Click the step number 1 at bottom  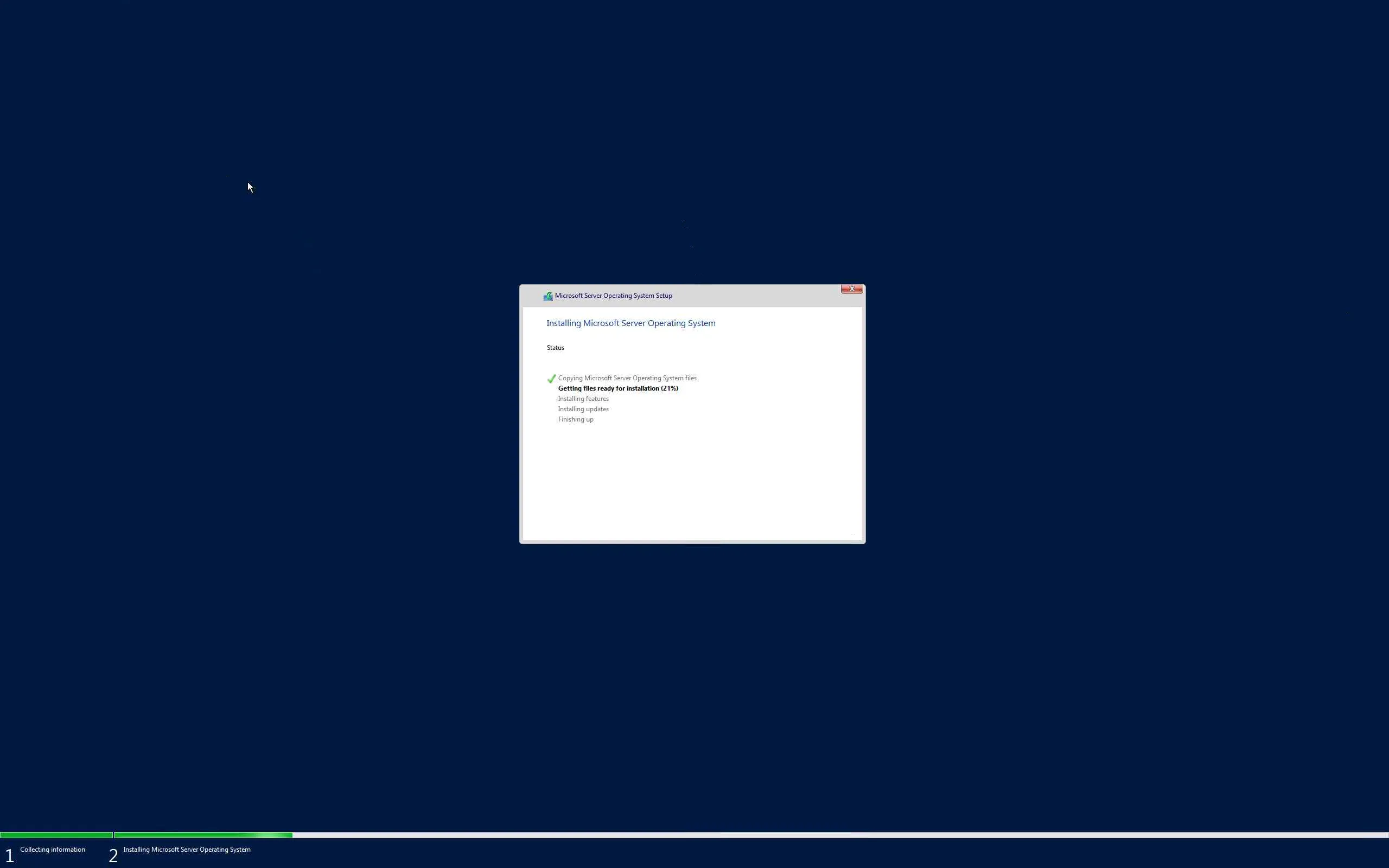(x=9, y=856)
